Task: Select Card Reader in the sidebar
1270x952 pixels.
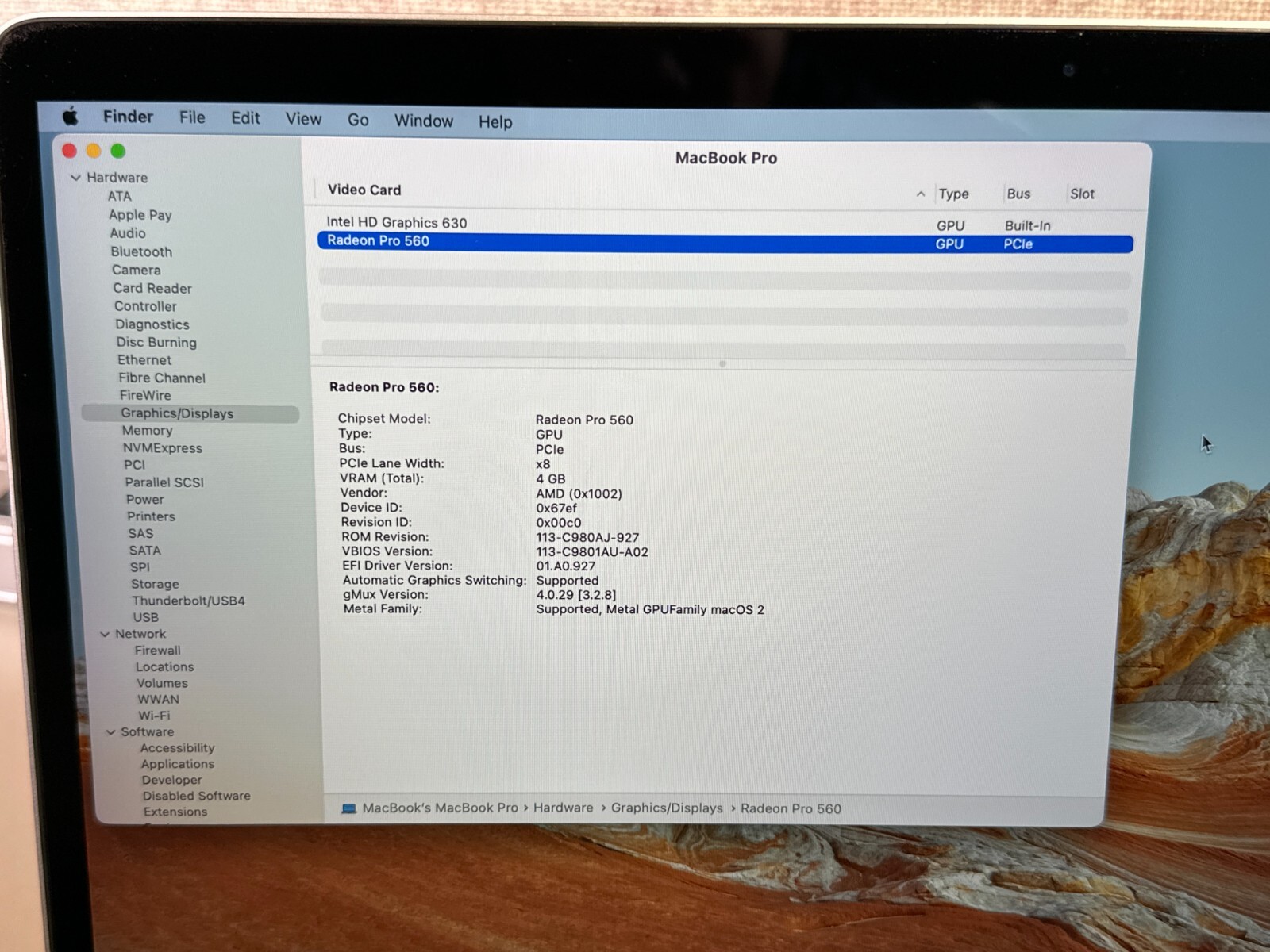Action: tap(152, 288)
